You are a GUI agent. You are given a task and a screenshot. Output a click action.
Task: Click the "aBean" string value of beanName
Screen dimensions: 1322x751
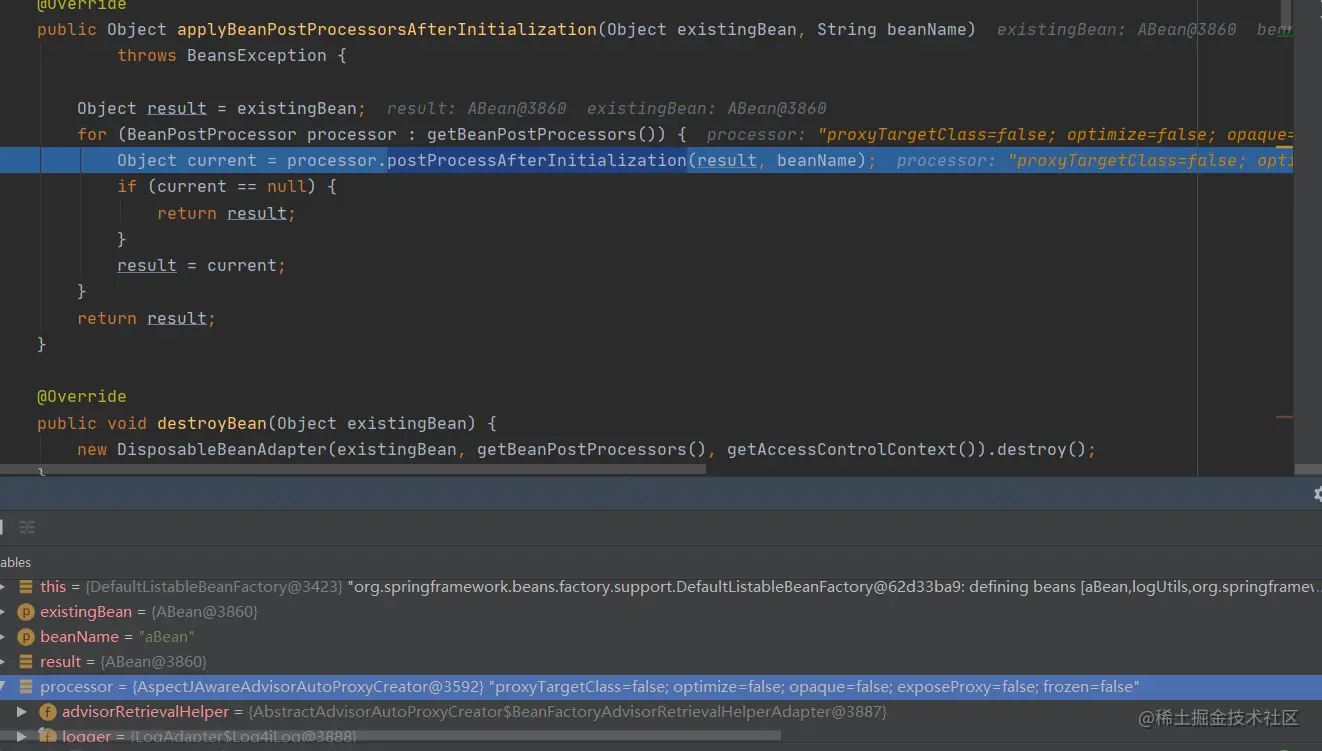tap(166, 637)
